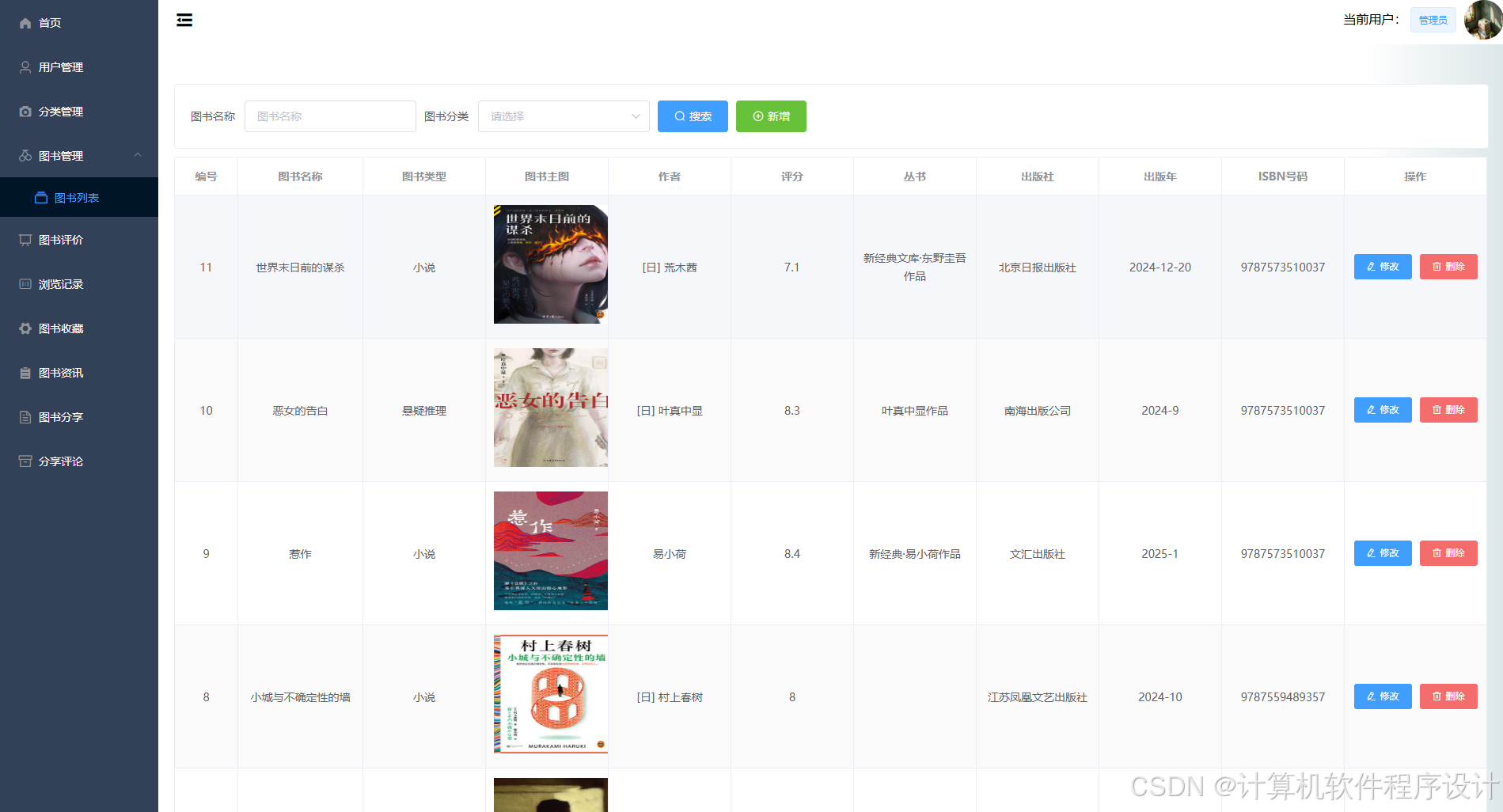
Task: Open the 图书分类 请选择 dropdown
Action: pos(564,116)
